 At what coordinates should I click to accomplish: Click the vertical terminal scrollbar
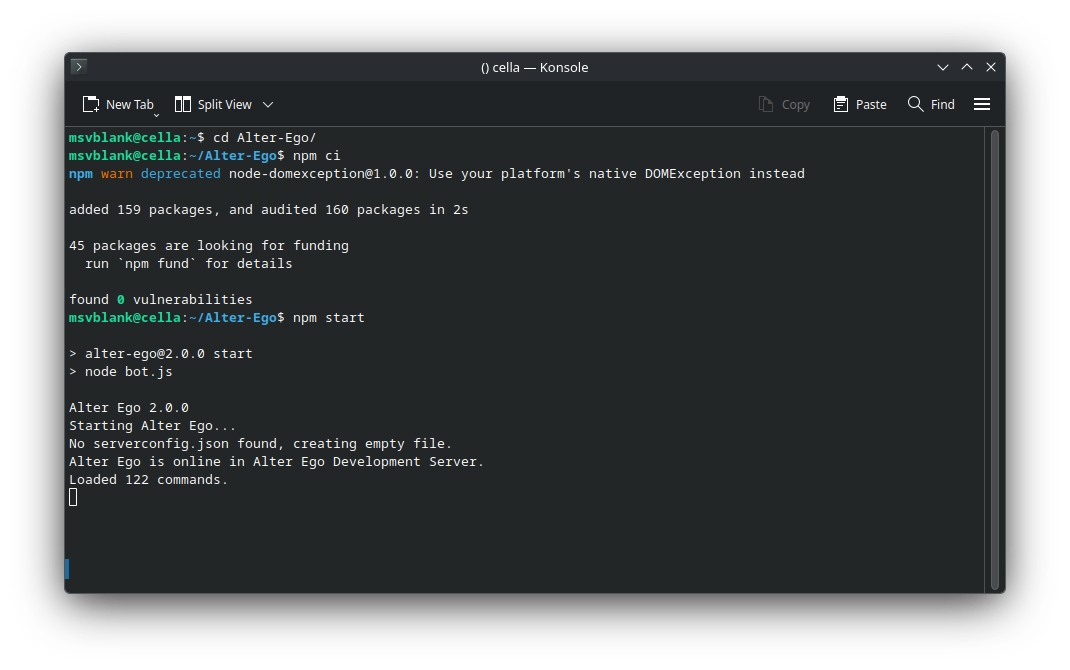[995, 360]
